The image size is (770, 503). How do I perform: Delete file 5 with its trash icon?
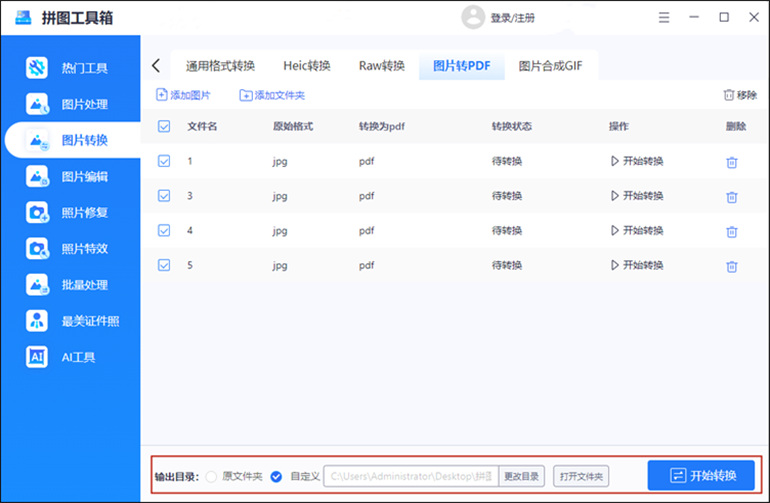tap(732, 266)
